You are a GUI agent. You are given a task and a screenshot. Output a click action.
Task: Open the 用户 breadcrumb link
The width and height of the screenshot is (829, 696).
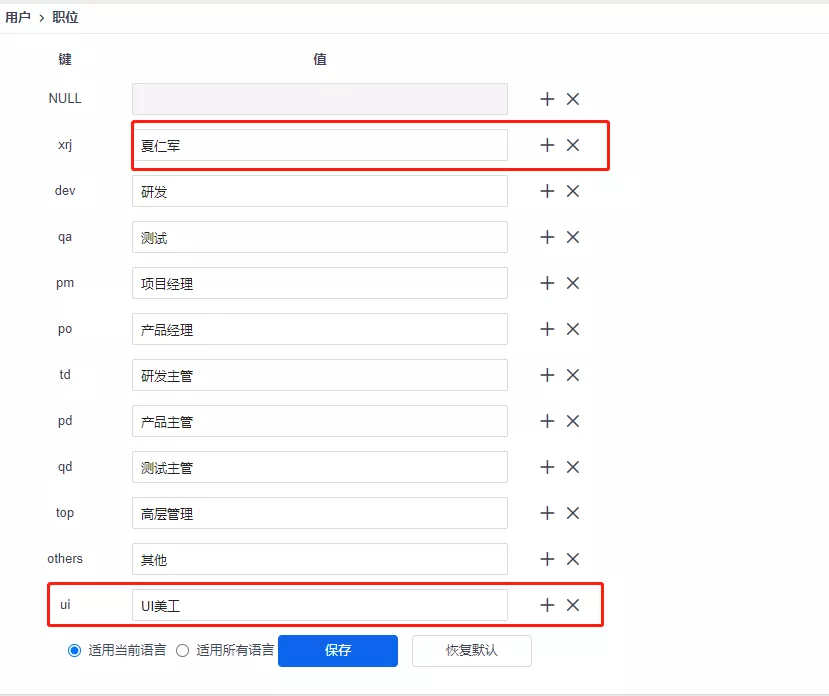(18, 17)
